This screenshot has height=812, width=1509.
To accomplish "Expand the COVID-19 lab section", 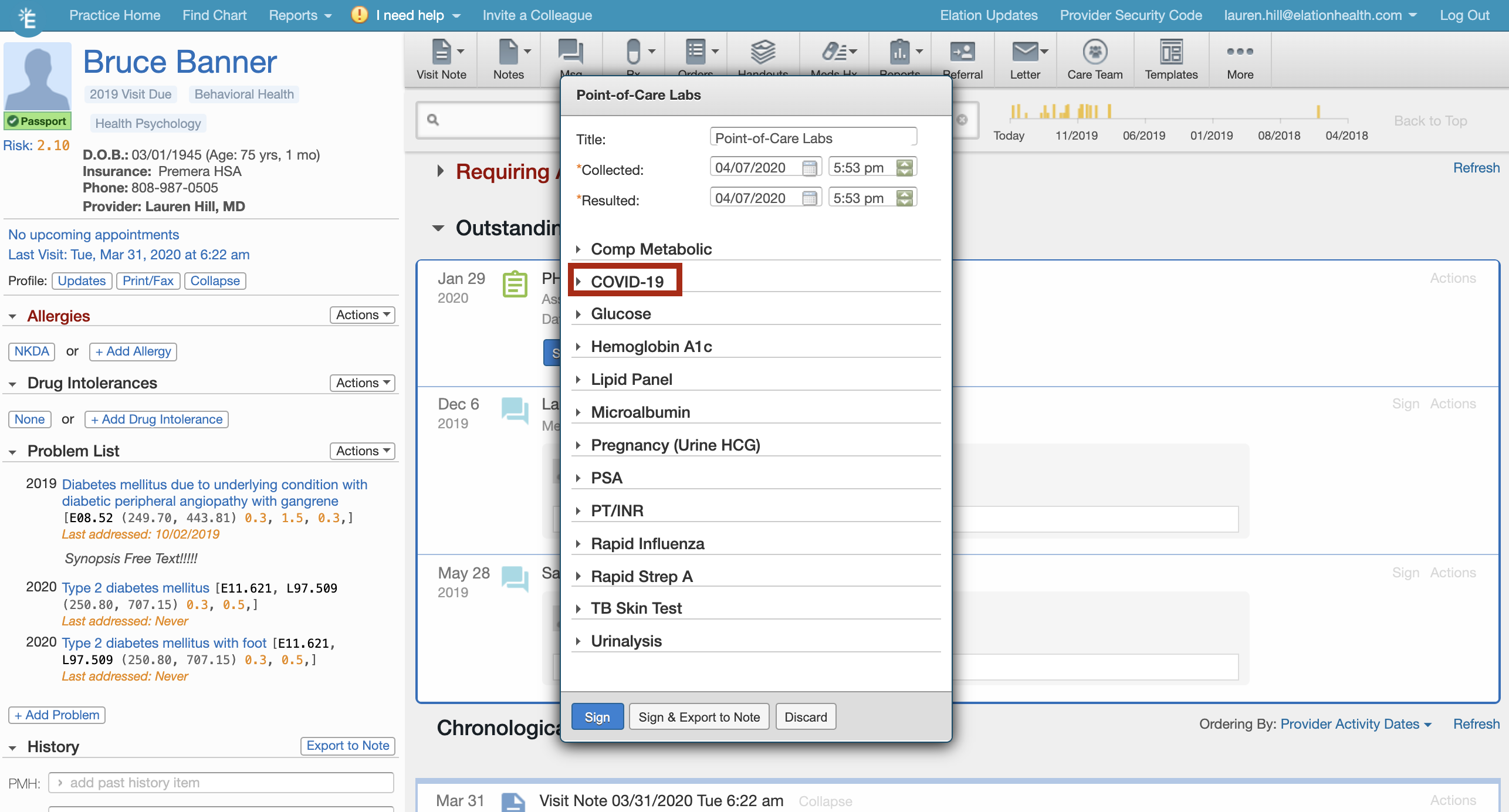I will (x=627, y=282).
